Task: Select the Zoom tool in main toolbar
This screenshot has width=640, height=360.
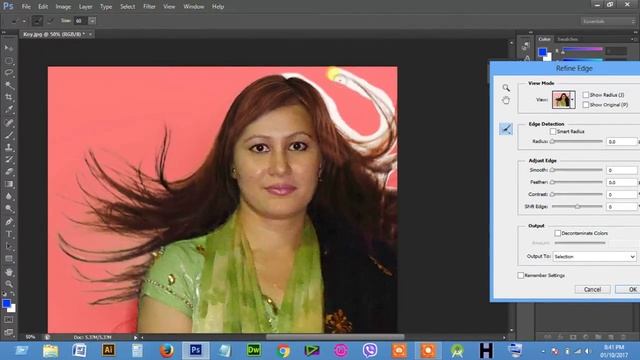Action: (9, 284)
